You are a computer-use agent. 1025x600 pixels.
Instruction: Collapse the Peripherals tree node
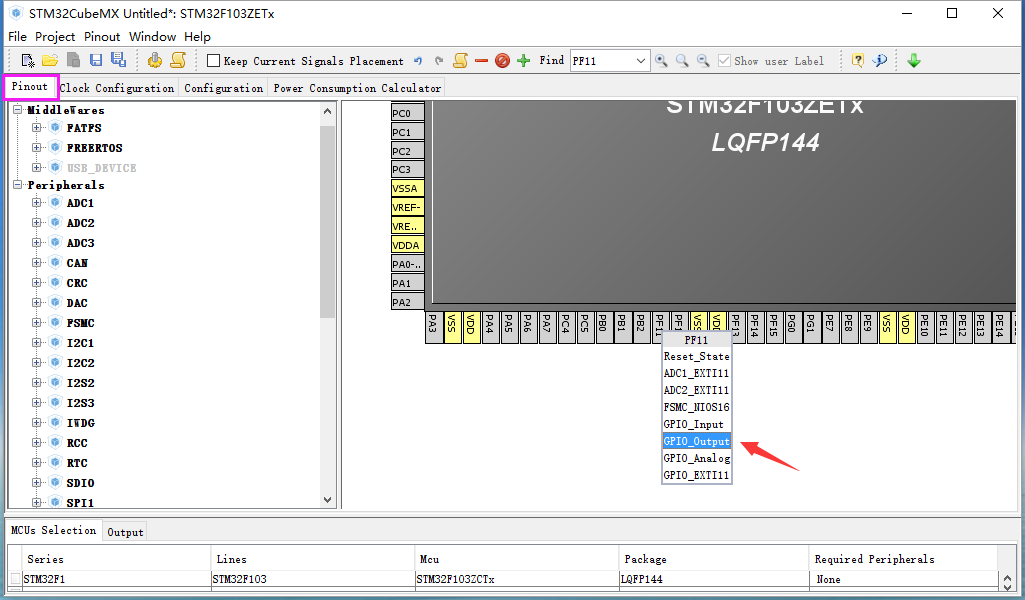click(18, 185)
